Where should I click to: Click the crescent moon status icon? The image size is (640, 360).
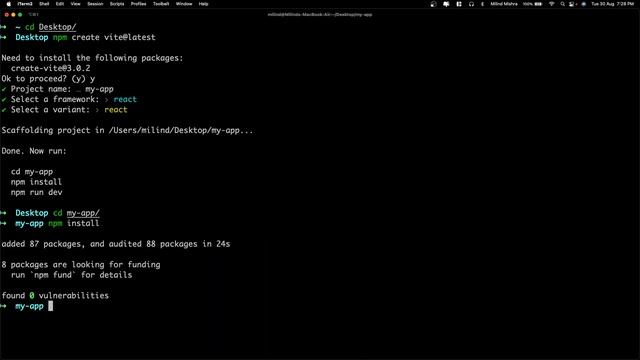coord(482,4)
